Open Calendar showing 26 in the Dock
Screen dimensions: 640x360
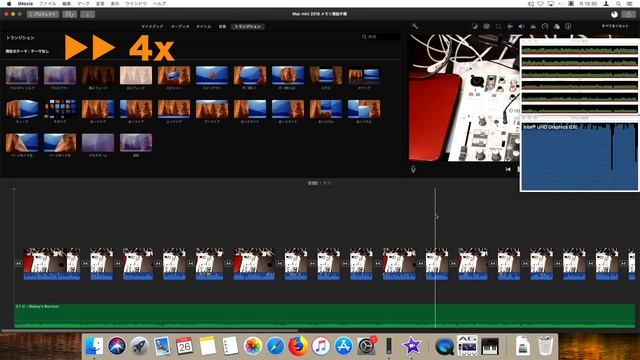[x=184, y=346]
